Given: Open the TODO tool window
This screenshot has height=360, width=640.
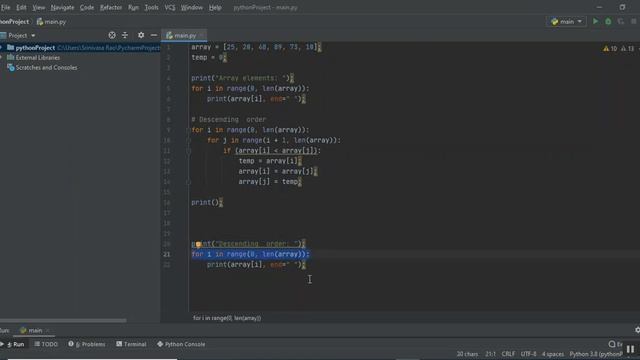Looking at the screenshot, I should (46, 344).
